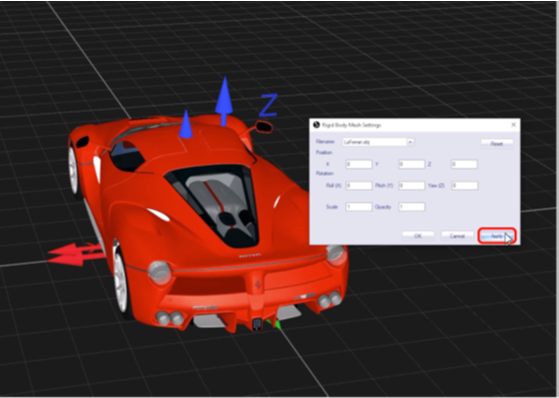Click the Pitch (Y) rotation field
Screen dimensions: 559x398
411,185
